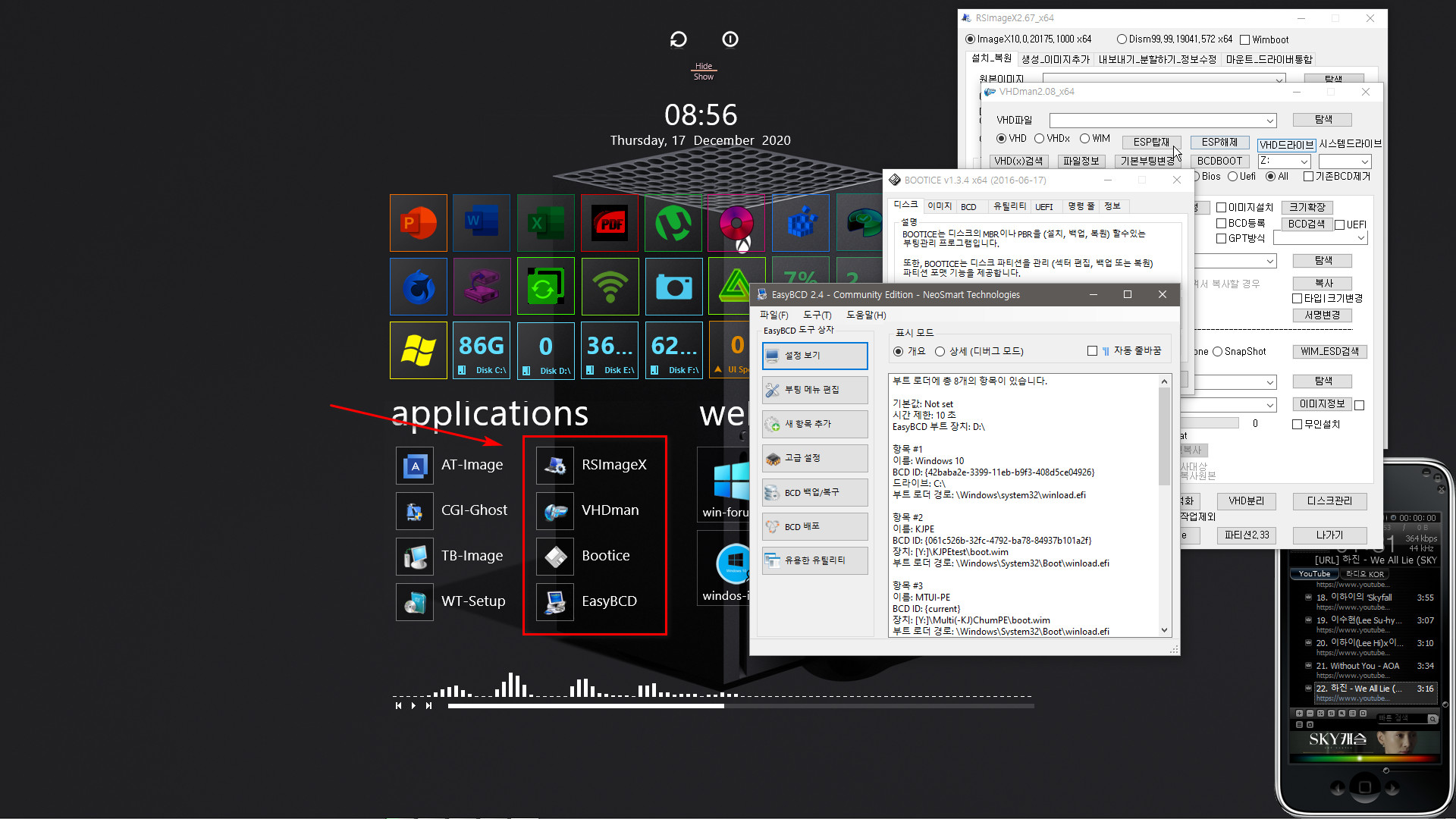This screenshot has width=1456, height=819.
Task: Open the red PDF reader tile
Action: tap(610, 223)
